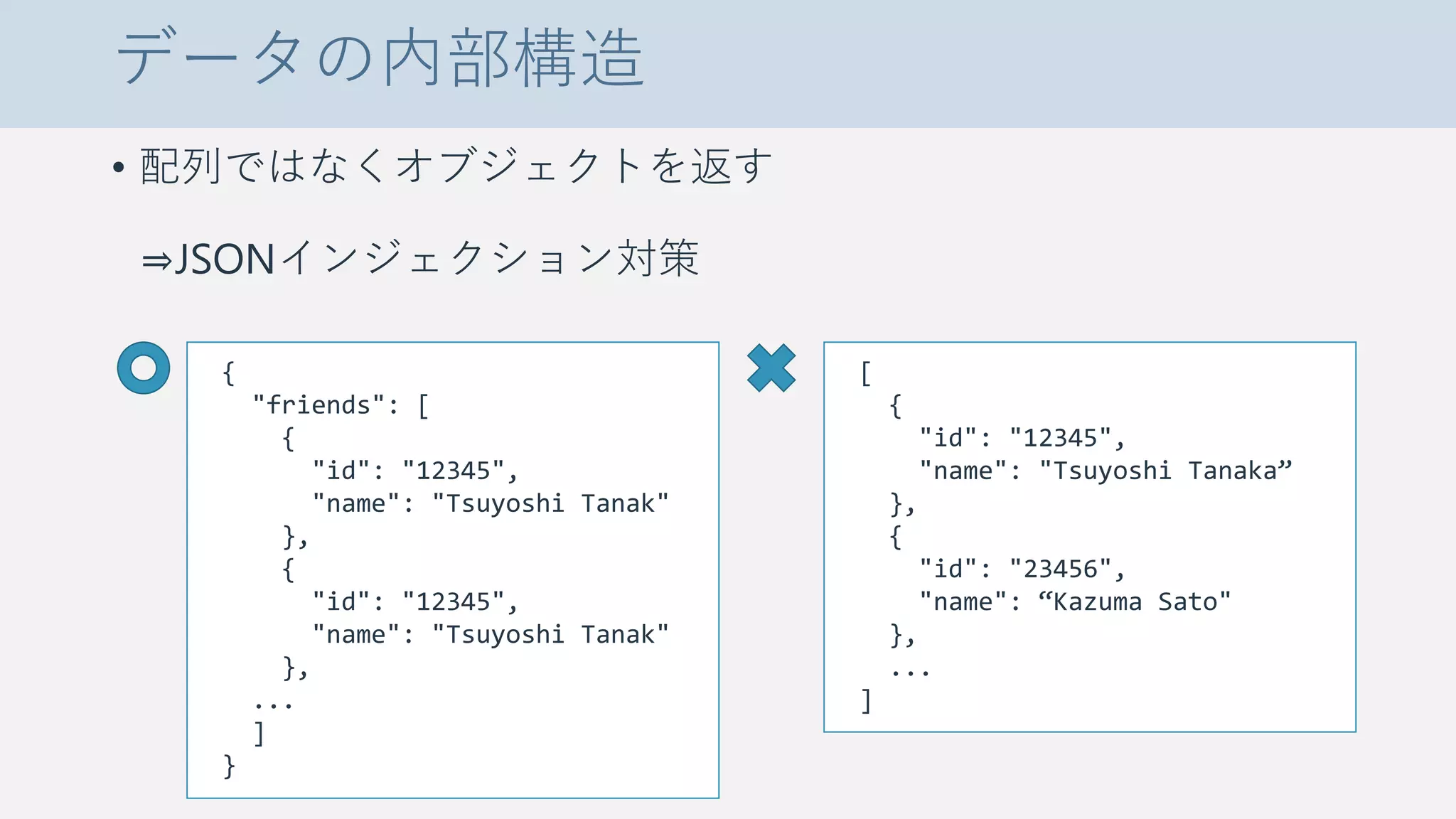Screen dimensions: 1456x819
Task: Click "id": "23456", line
Action: pos(1022,569)
